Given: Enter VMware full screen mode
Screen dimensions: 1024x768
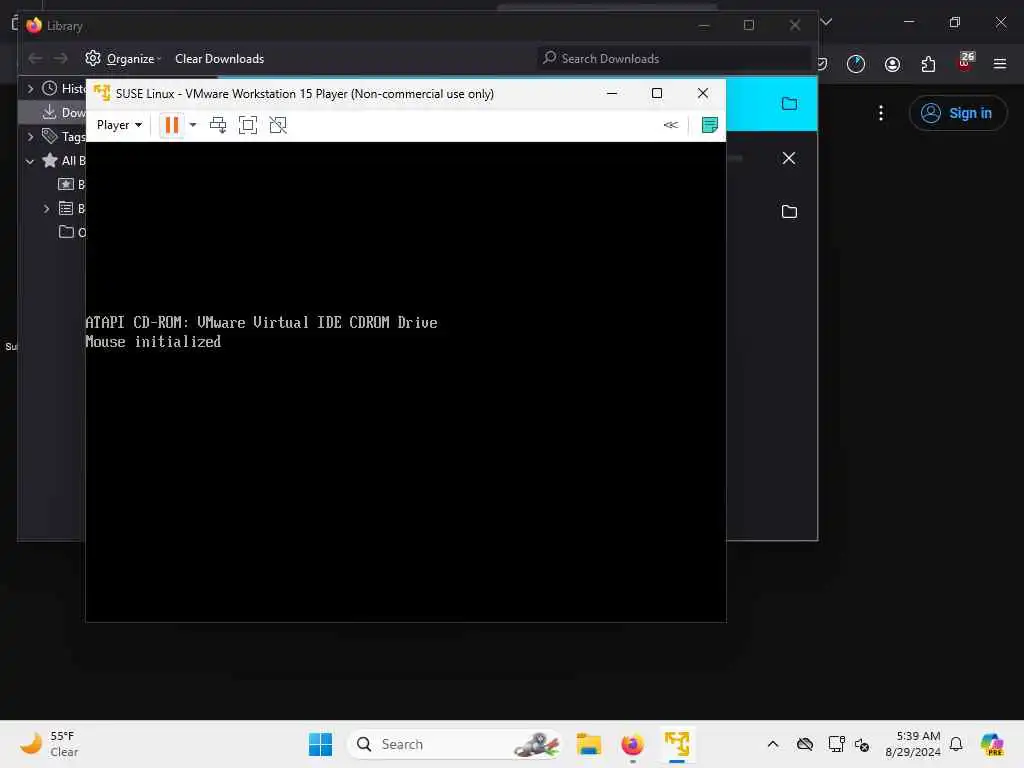Looking at the screenshot, I should [x=248, y=125].
